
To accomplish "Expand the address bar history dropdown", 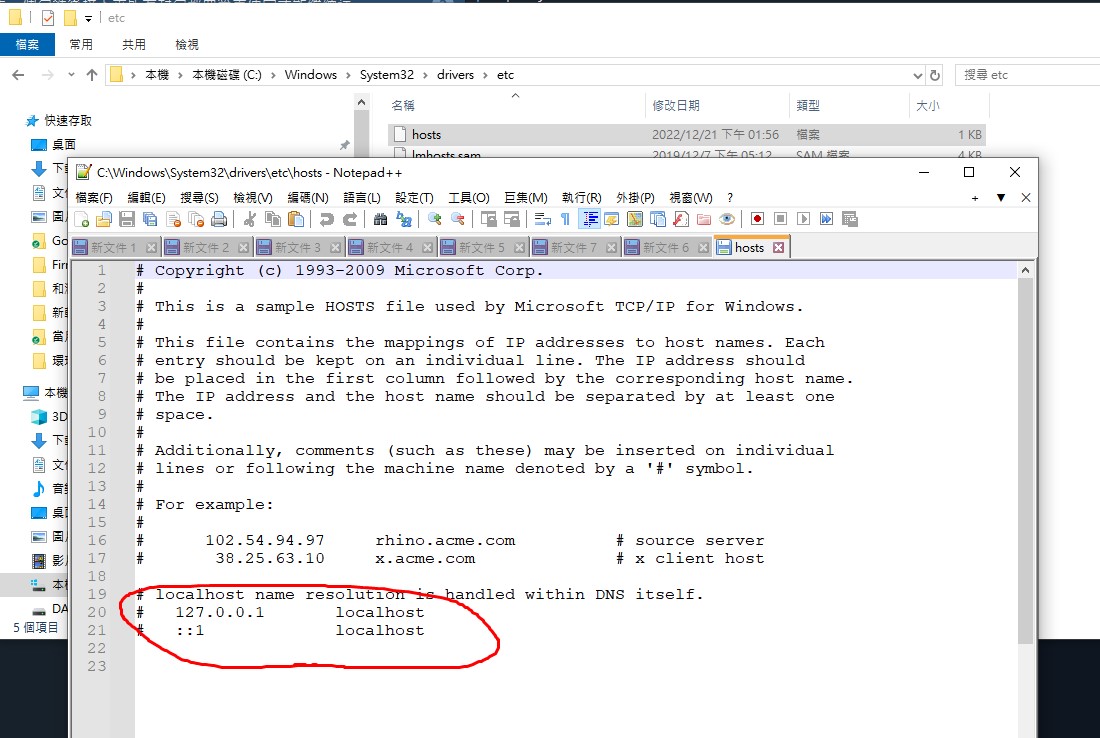I will pos(918,75).
